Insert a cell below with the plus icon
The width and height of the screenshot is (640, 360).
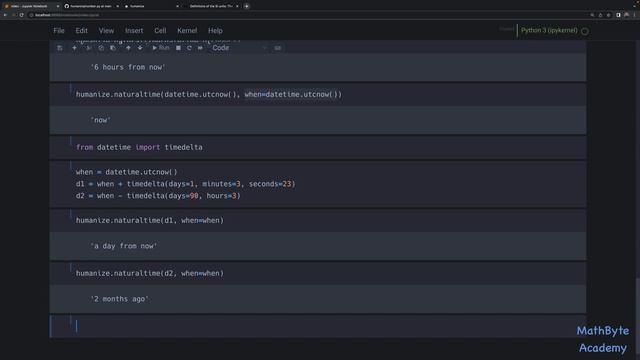tap(74, 48)
